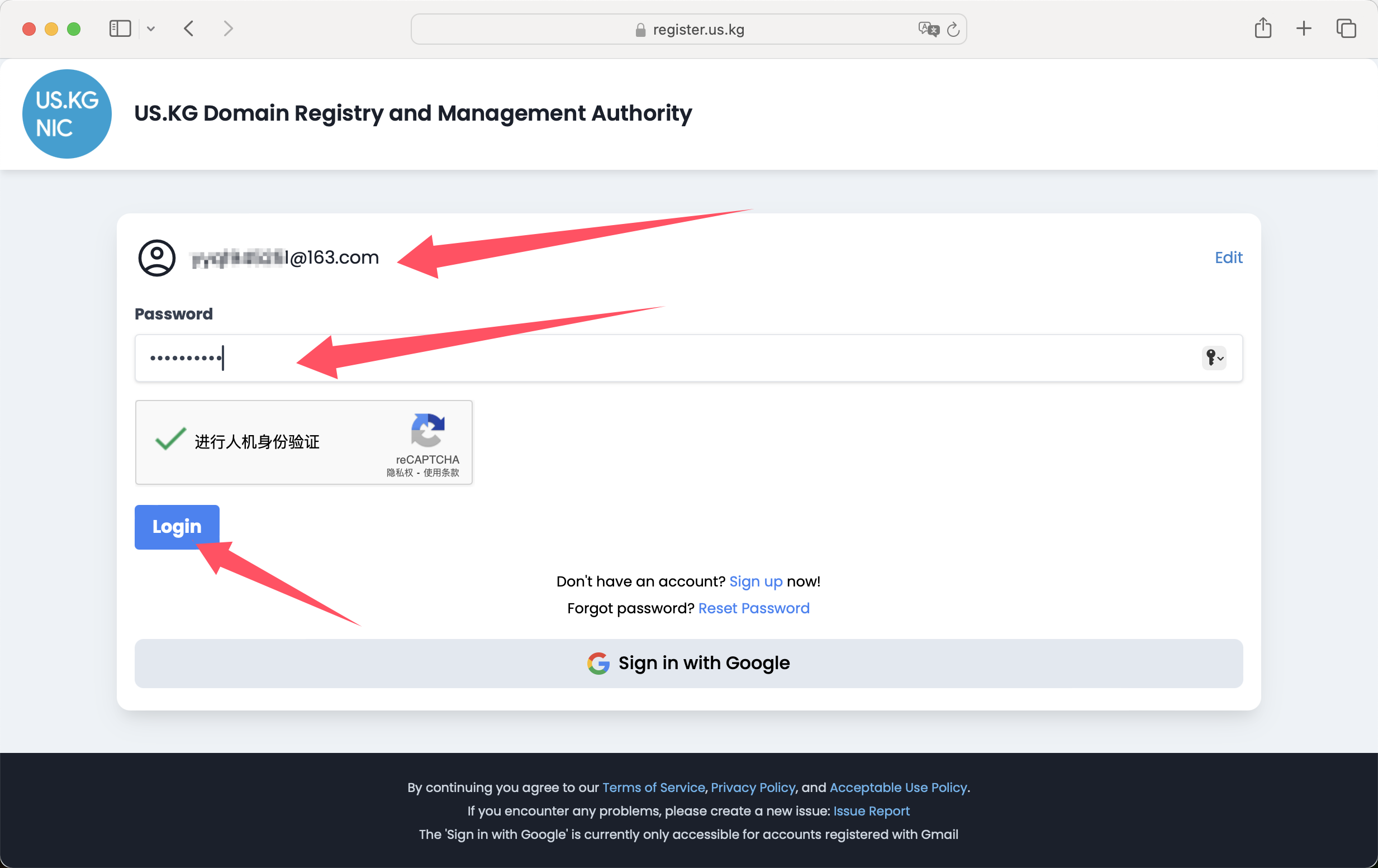The image size is (1378, 868).
Task: Click the Edit email link
Action: 1228,257
